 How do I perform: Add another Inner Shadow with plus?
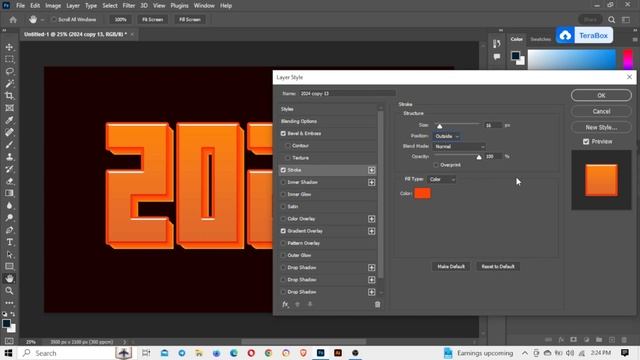pos(371,182)
